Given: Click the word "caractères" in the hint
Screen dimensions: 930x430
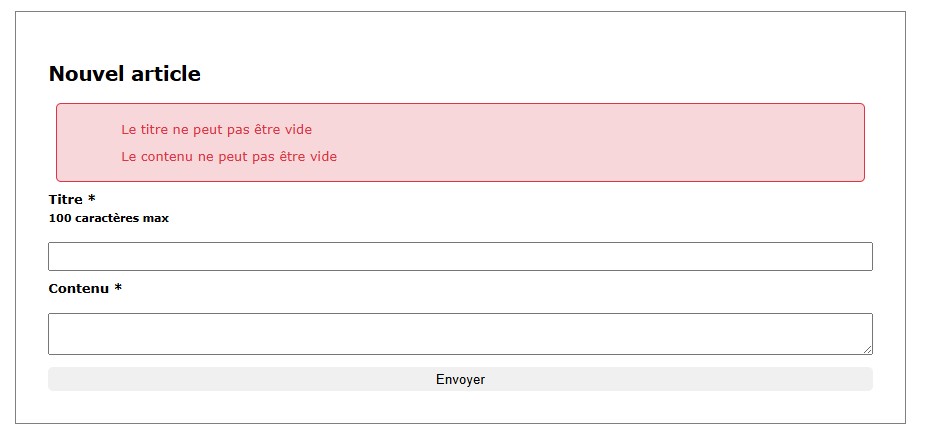Looking at the screenshot, I should pos(108,218).
